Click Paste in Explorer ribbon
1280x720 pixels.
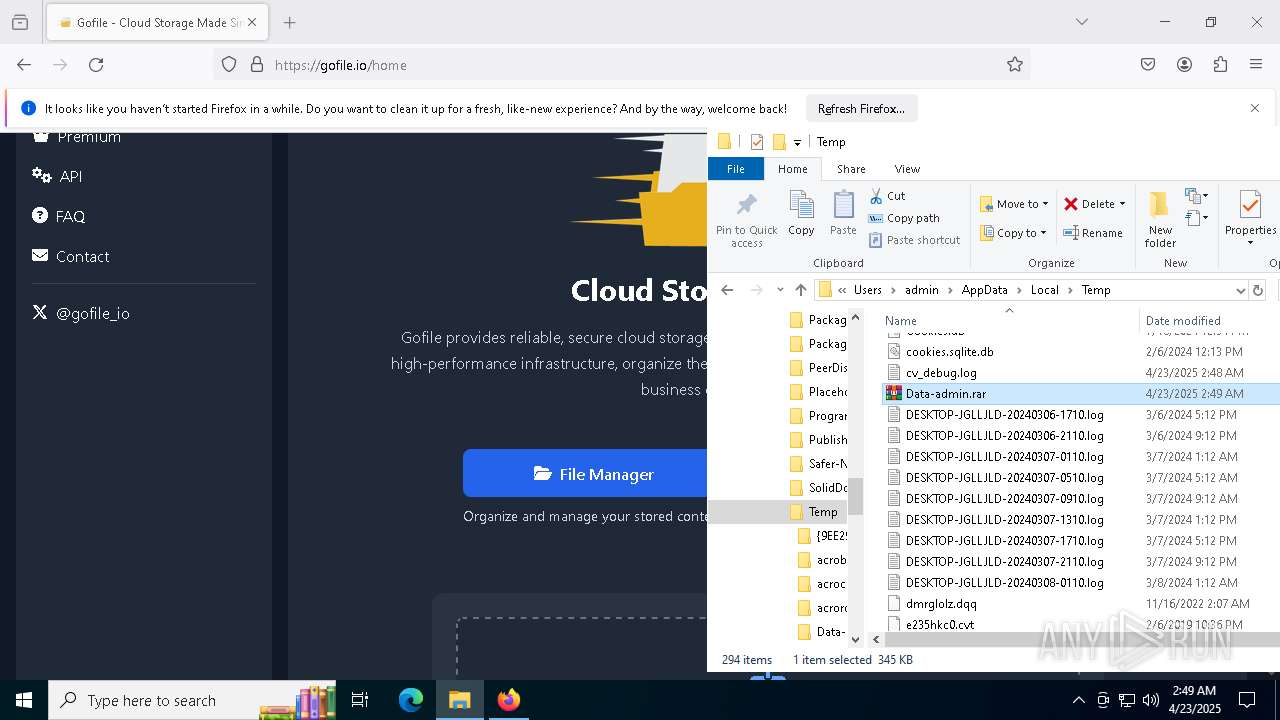click(843, 214)
